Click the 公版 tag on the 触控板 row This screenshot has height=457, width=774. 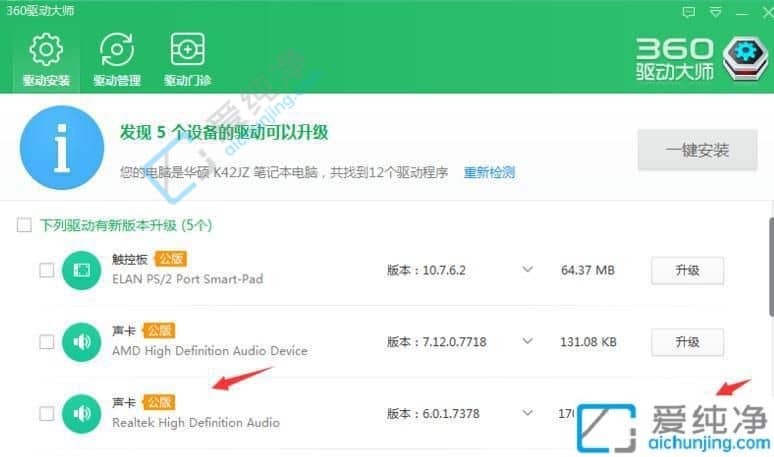(170, 259)
